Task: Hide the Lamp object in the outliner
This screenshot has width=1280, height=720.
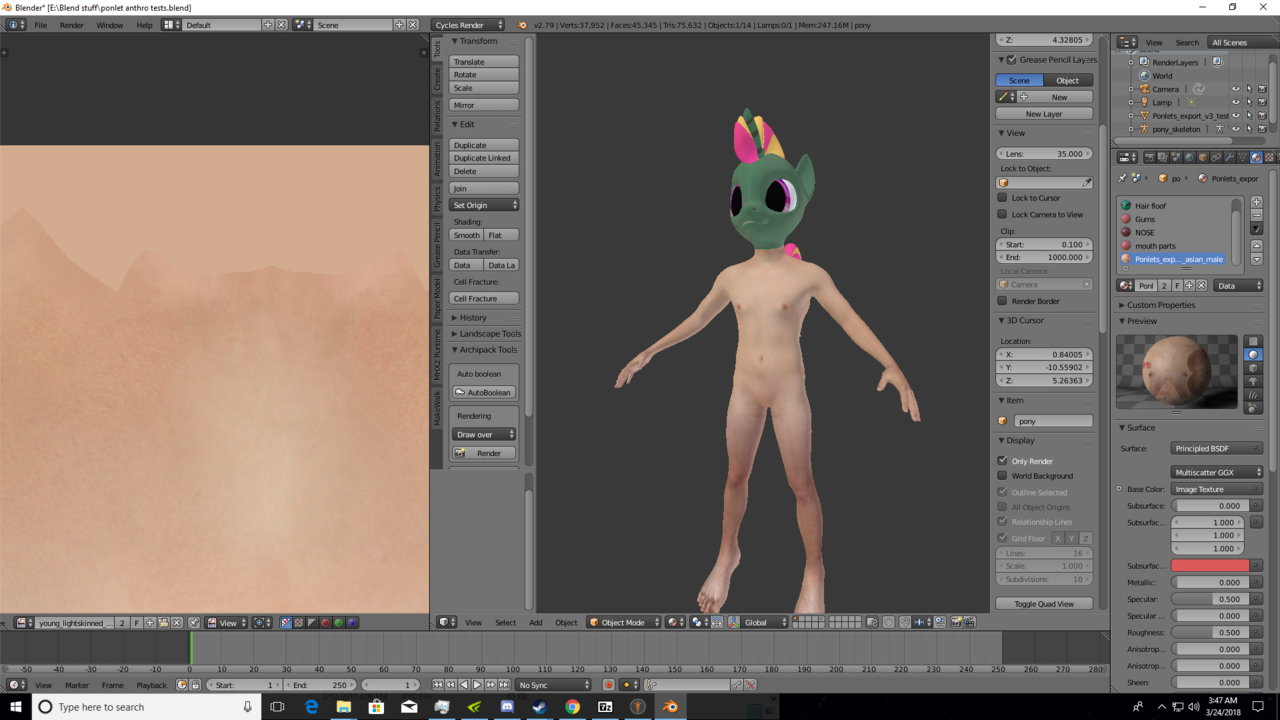Action: 1235,102
